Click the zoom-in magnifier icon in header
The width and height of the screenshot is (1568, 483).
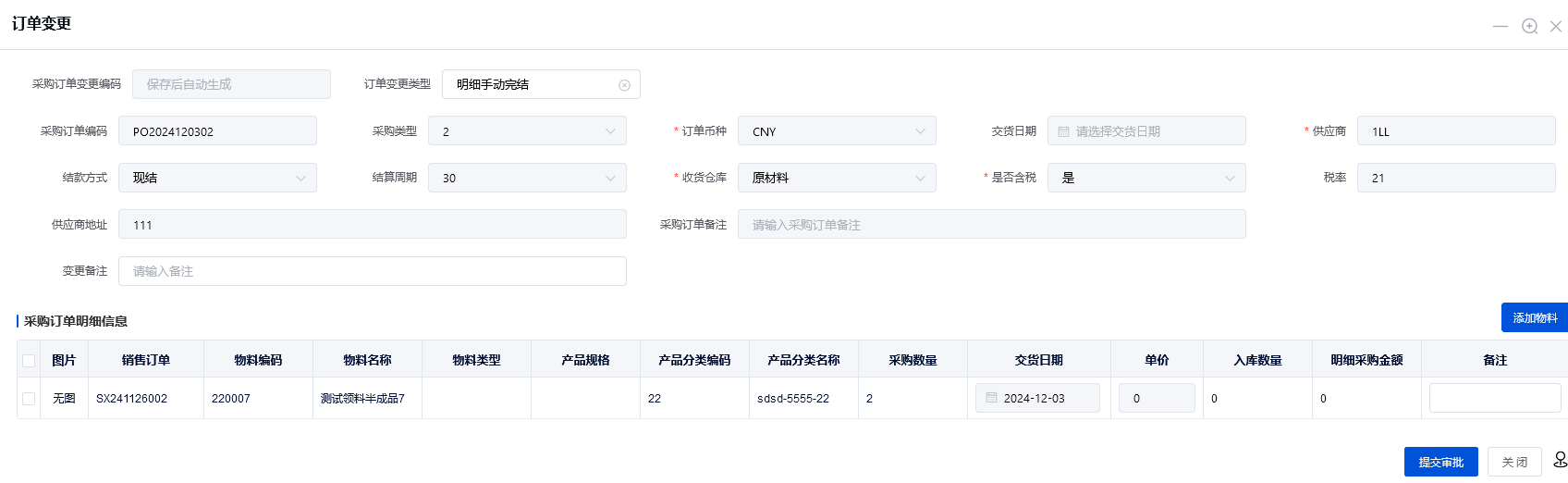point(1530,26)
